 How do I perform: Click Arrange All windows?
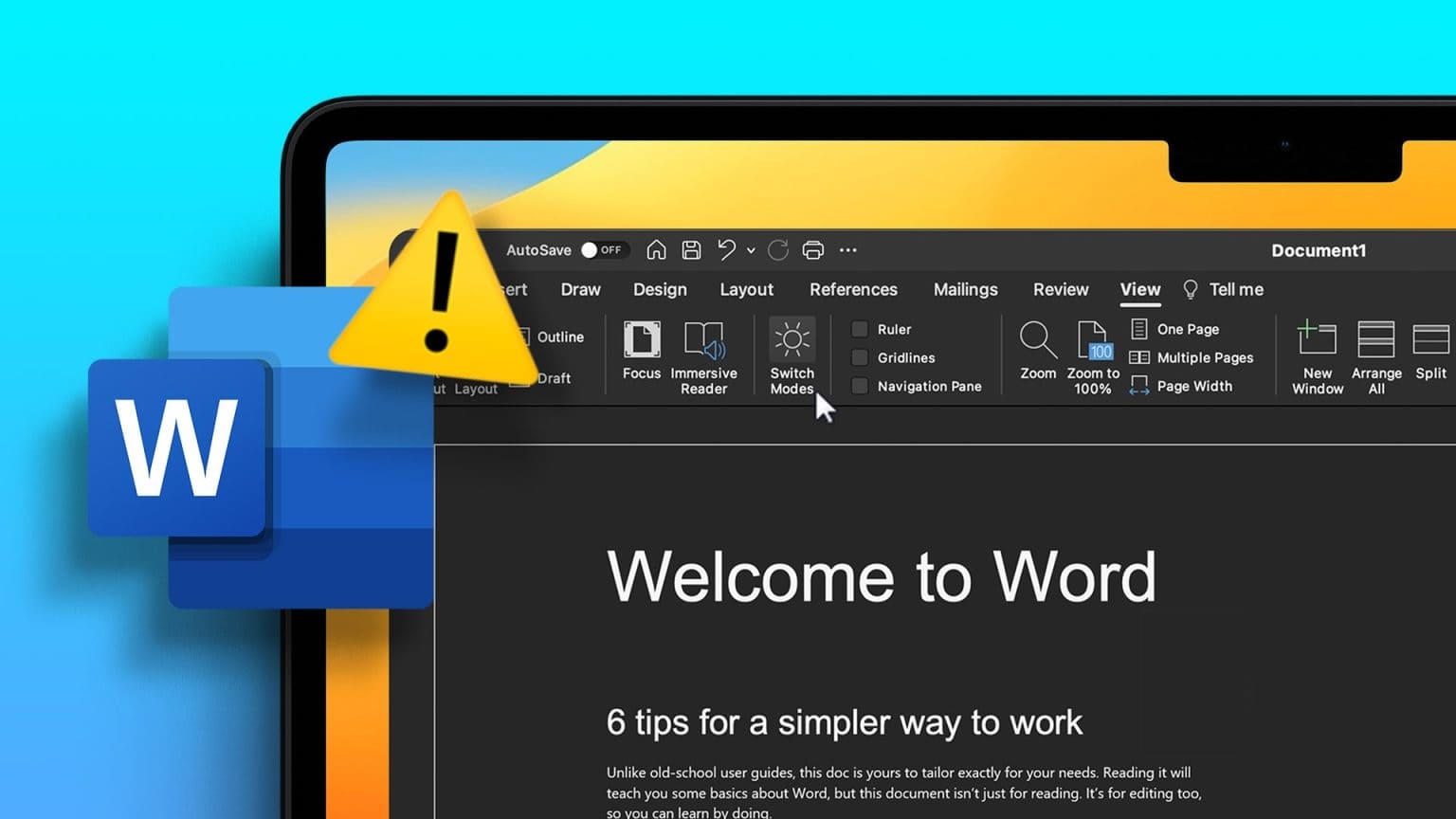coord(1376,357)
